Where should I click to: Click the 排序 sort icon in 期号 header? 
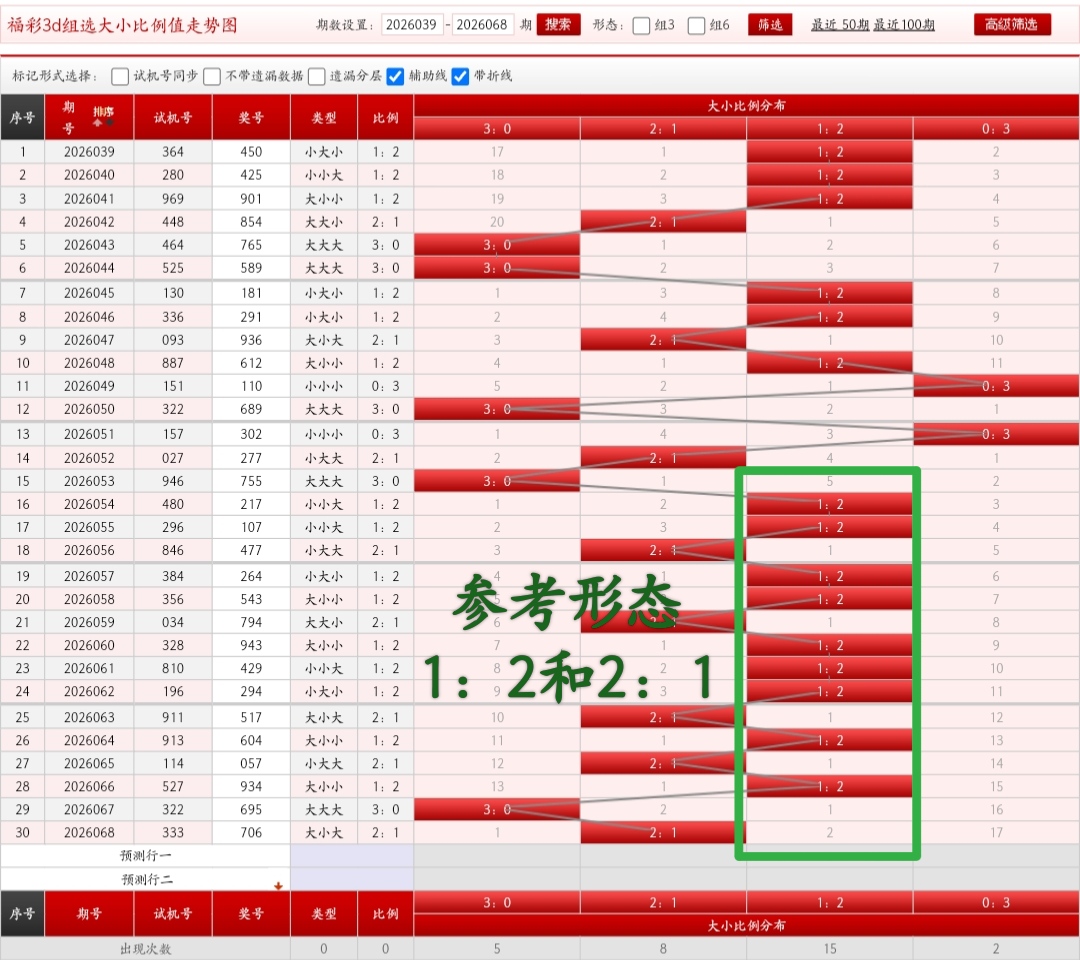[x=103, y=114]
